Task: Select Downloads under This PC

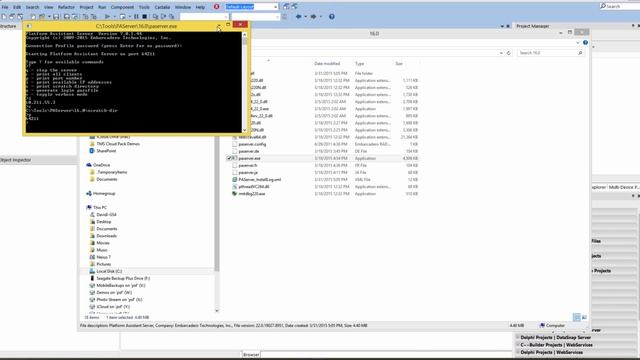Action: tap(107, 236)
